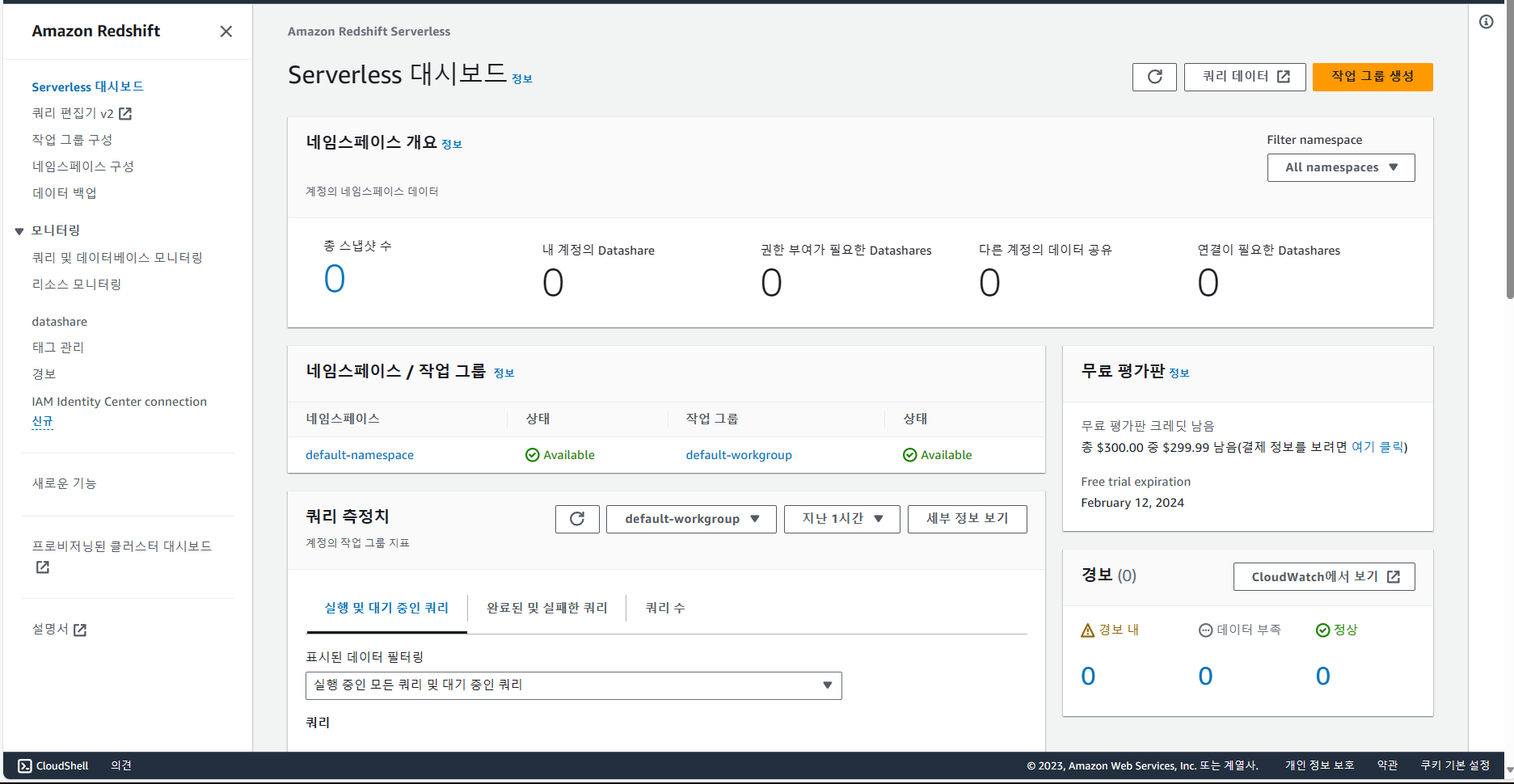This screenshot has width=1514, height=784.
Task: Click the 정보 link beside 네임스페이스 / 작업 그룹
Action: pos(504,373)
